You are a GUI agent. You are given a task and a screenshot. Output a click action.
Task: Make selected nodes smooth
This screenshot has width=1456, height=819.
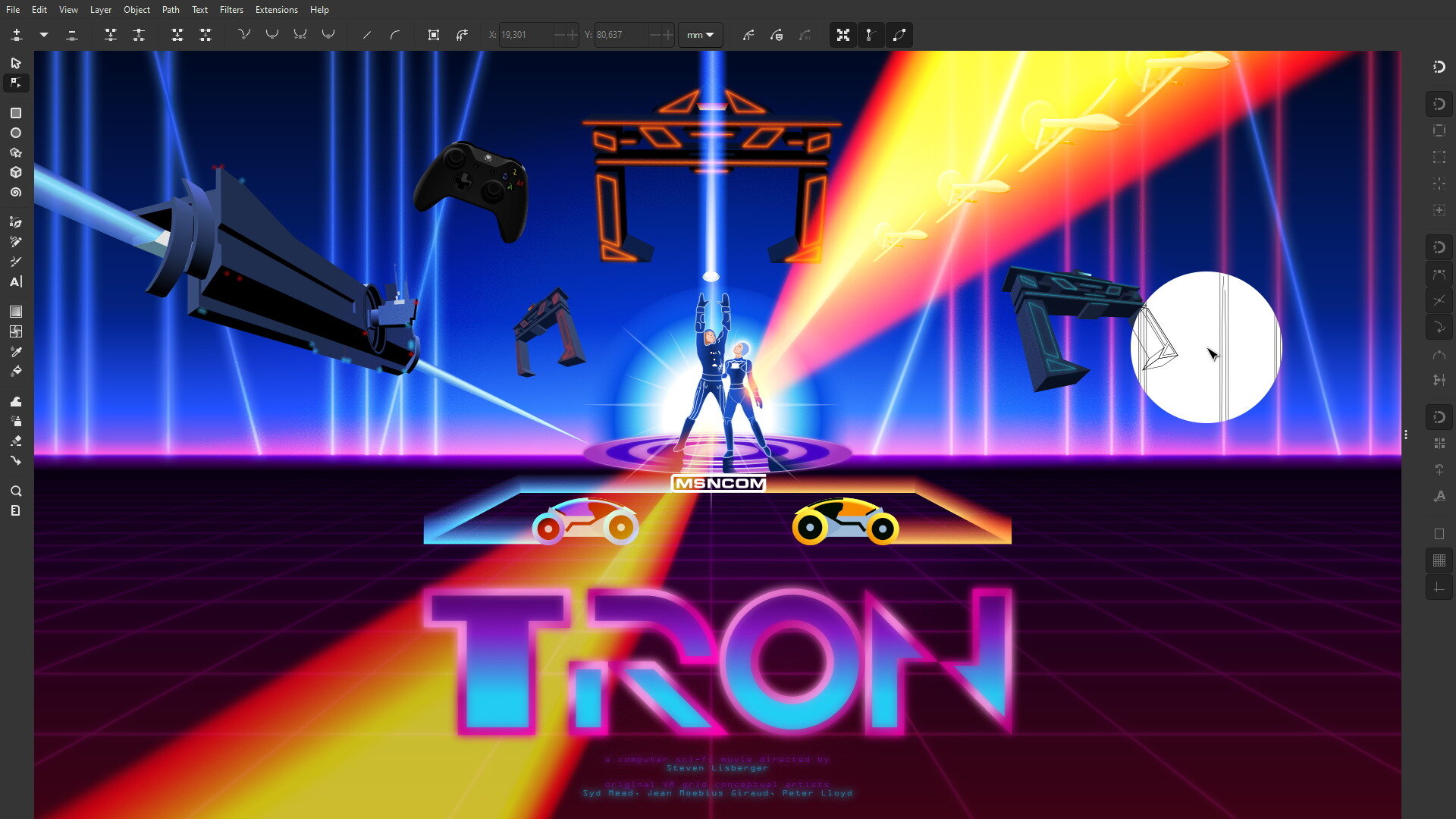pyautogui.click(x=272, y=35)
